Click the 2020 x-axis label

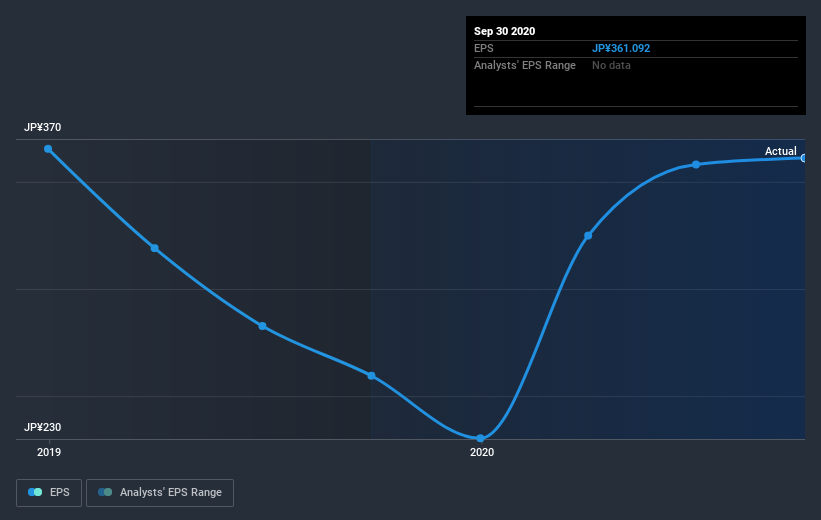(x=482, y=452)
